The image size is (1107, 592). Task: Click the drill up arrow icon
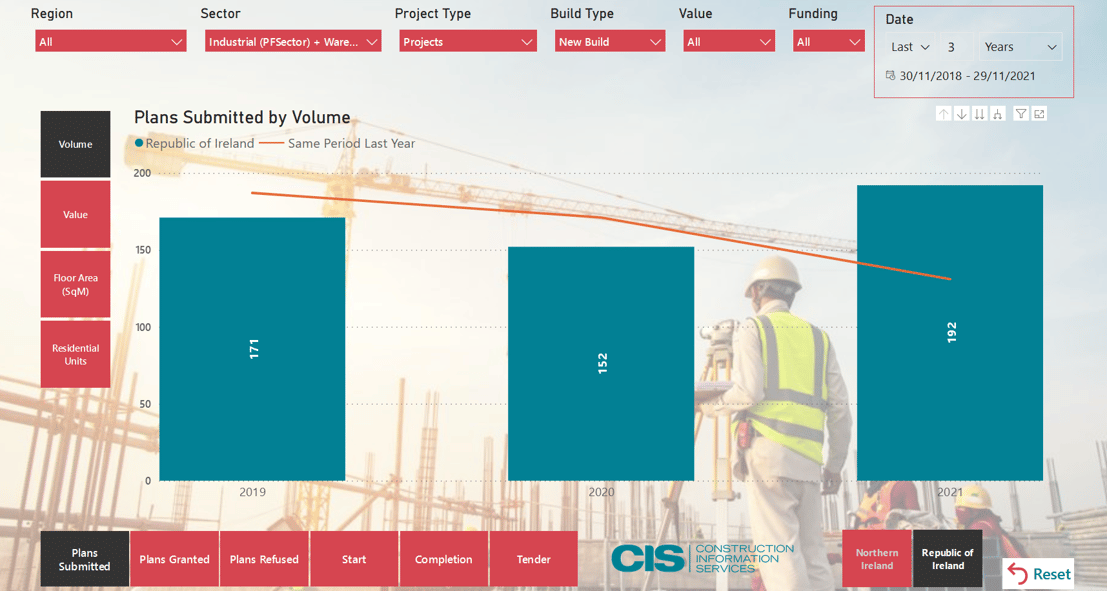pos(943,114)
